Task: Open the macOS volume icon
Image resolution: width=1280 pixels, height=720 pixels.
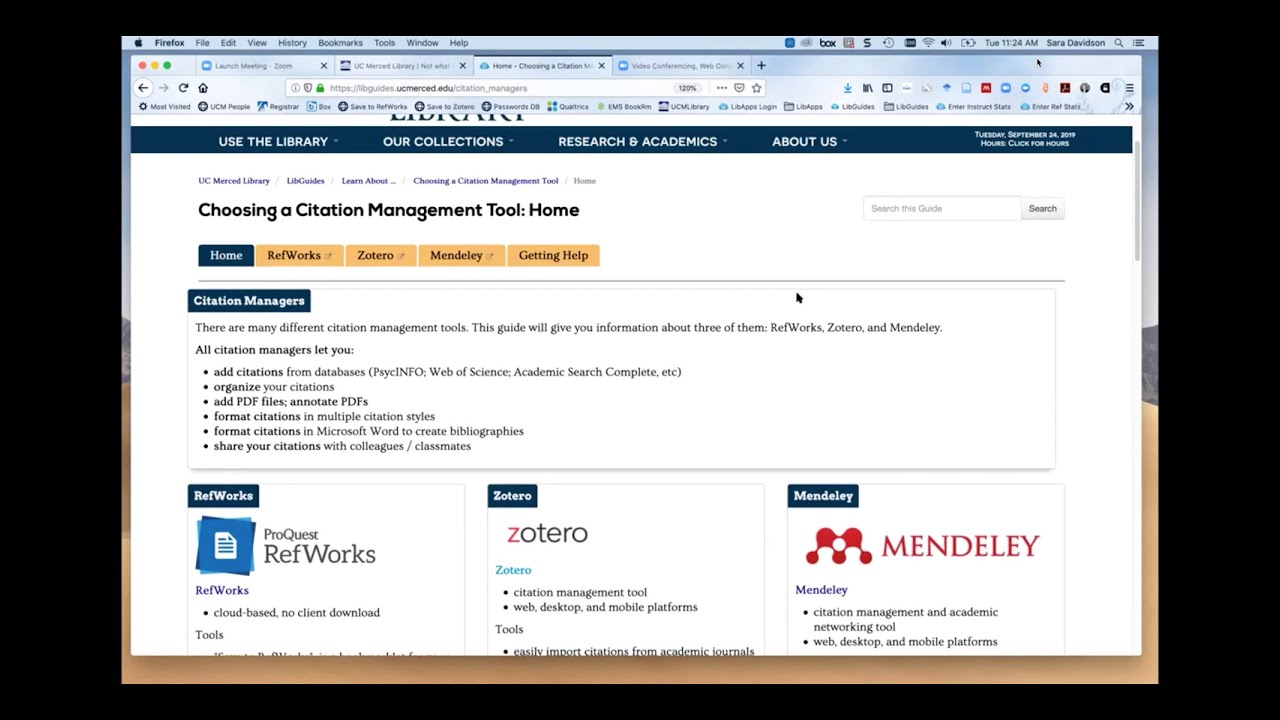Action: pyautogui.click(x=946, y=43)
